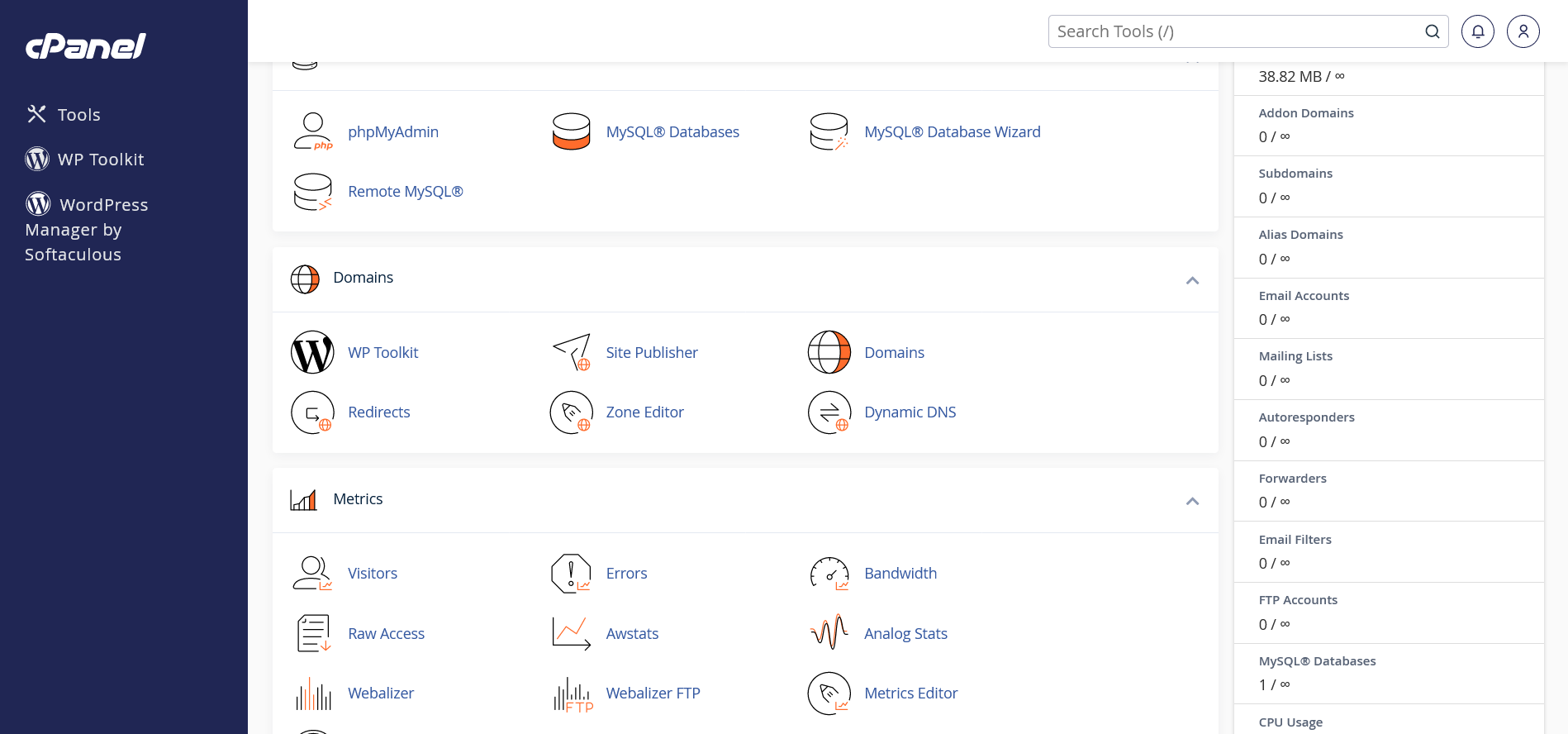Image resolution: width=1568 pixels, height=734 pixels.
Task: Click Addon Domains statistic label
Action: click(1306, 113)
